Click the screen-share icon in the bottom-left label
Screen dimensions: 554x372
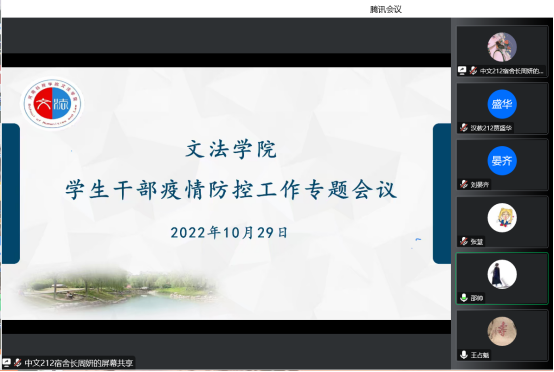pos(6,362)
